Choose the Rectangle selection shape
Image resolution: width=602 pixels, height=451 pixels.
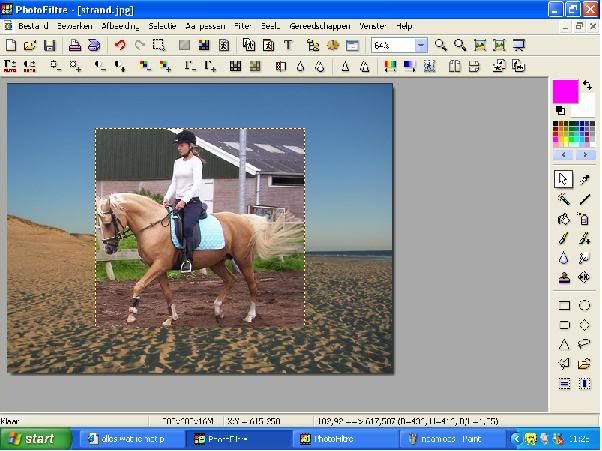(x=564, y=305)
